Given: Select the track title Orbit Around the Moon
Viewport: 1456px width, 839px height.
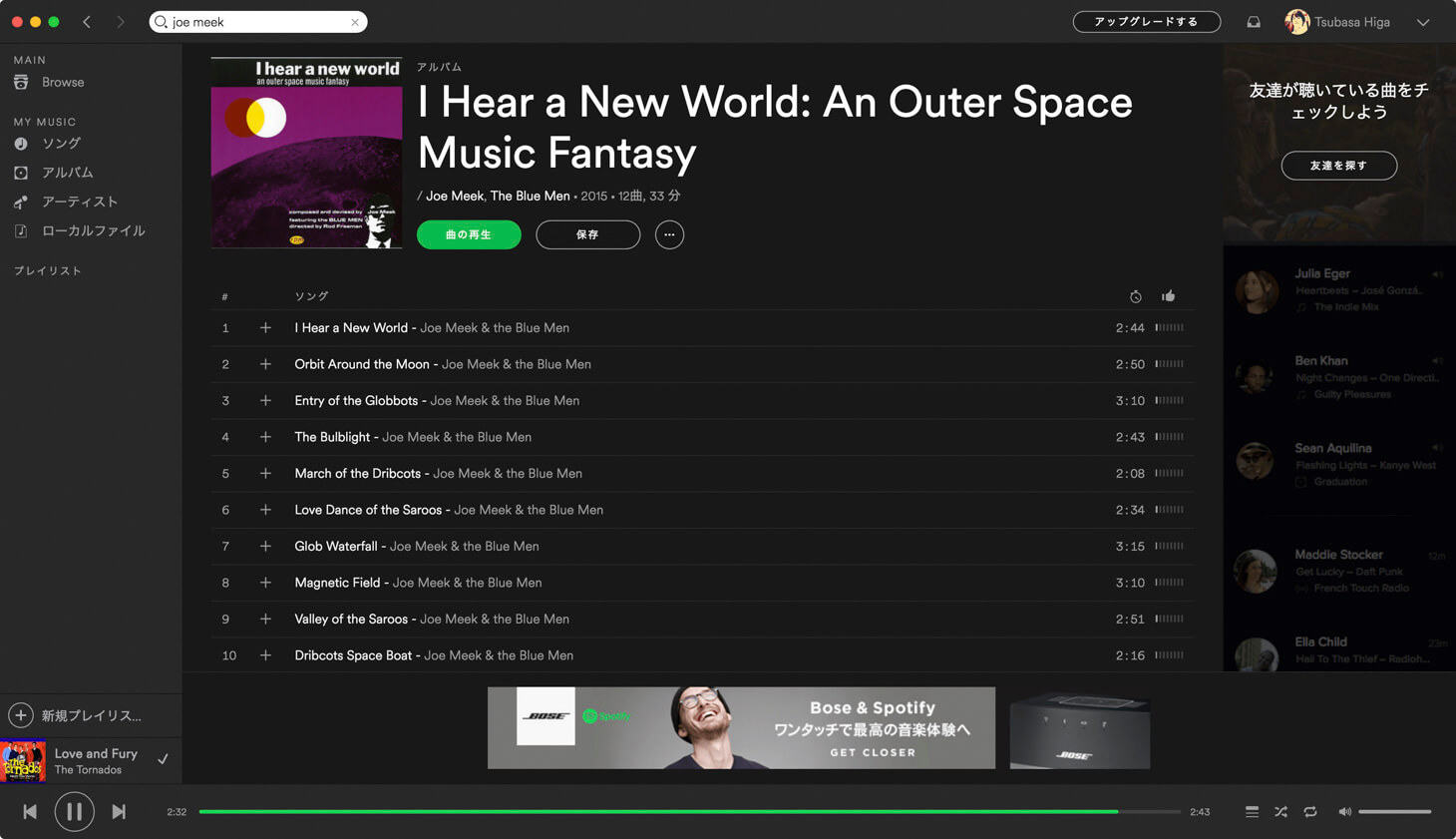Looking at the screenshot, I should pyautogui.click(x=362, y=364).
